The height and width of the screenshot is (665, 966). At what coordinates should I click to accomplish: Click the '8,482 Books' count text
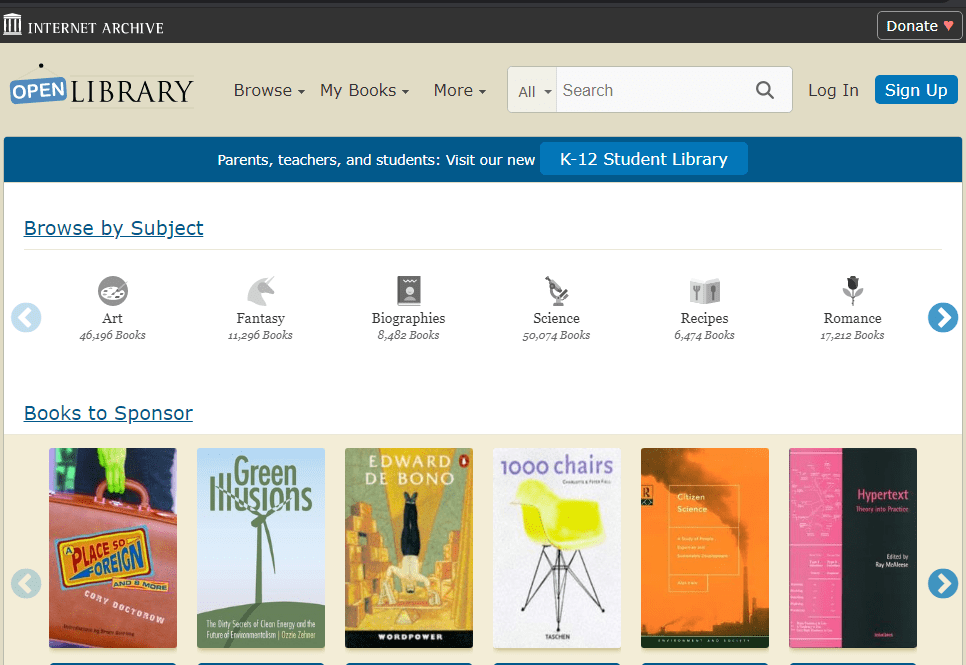point(408,335)
